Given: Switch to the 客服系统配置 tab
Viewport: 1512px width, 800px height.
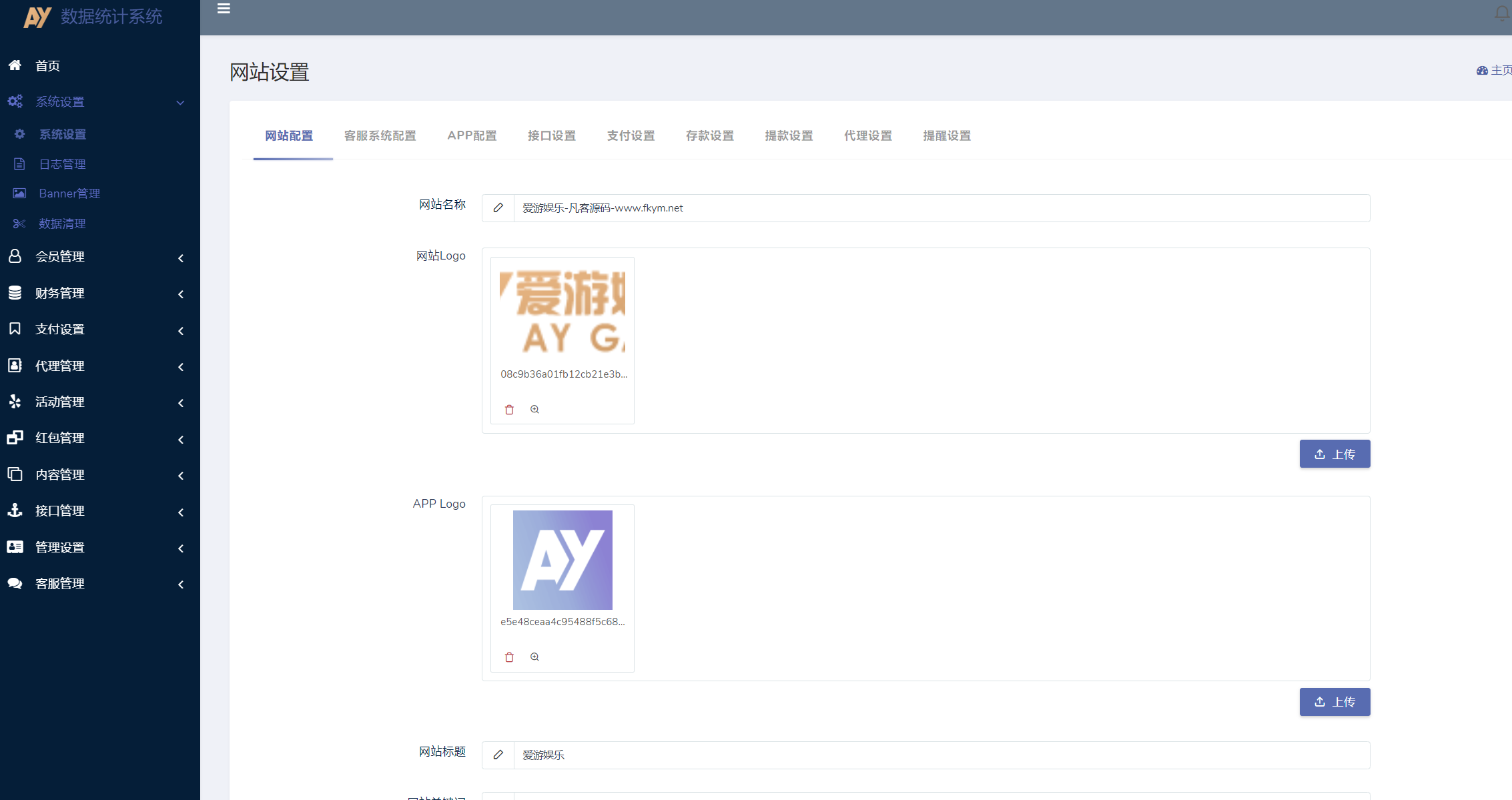Looking at the screenshot, I should [x=380, y=135].
